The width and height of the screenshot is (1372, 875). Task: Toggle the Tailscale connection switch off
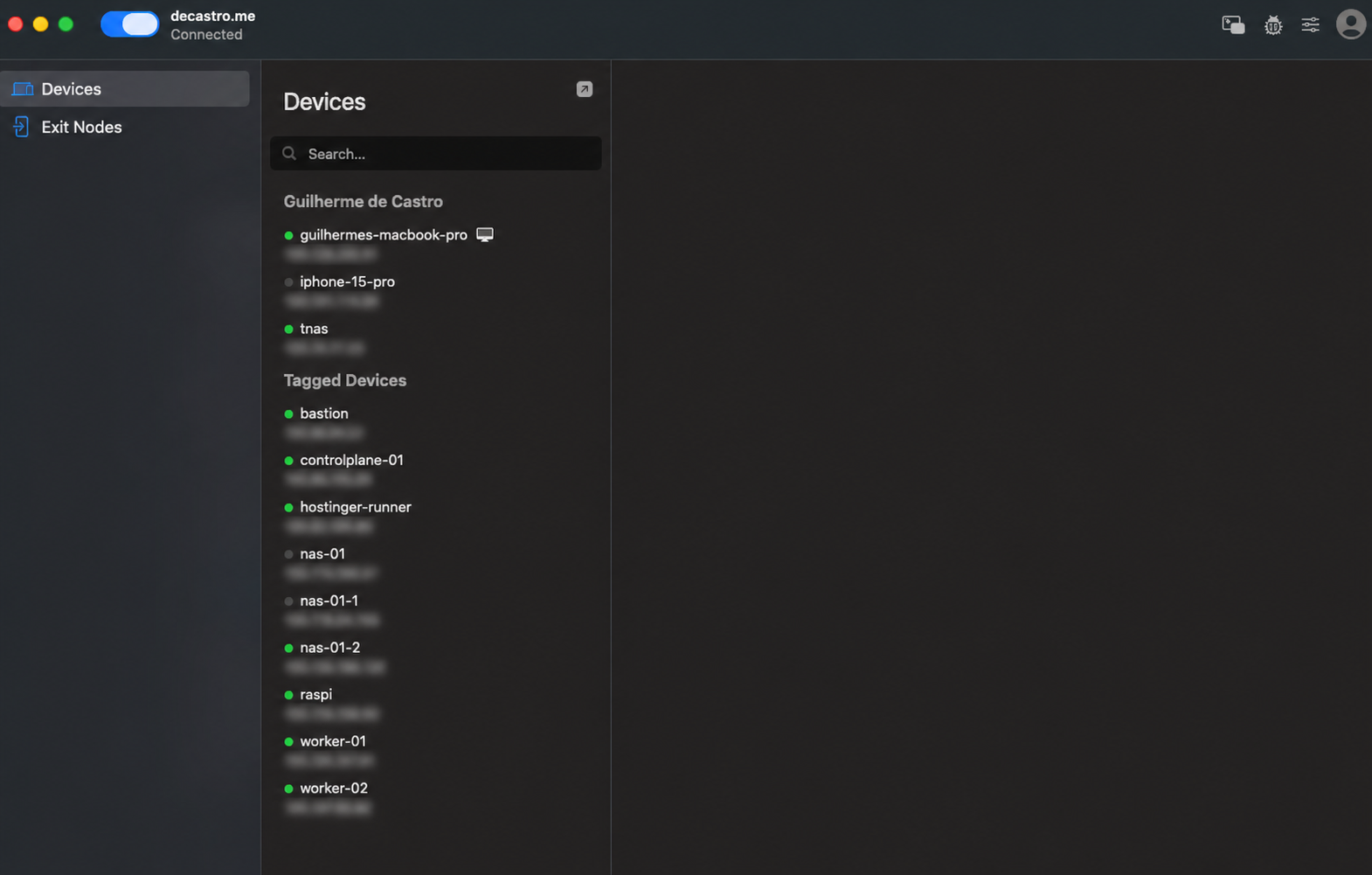tap(129, 24)
